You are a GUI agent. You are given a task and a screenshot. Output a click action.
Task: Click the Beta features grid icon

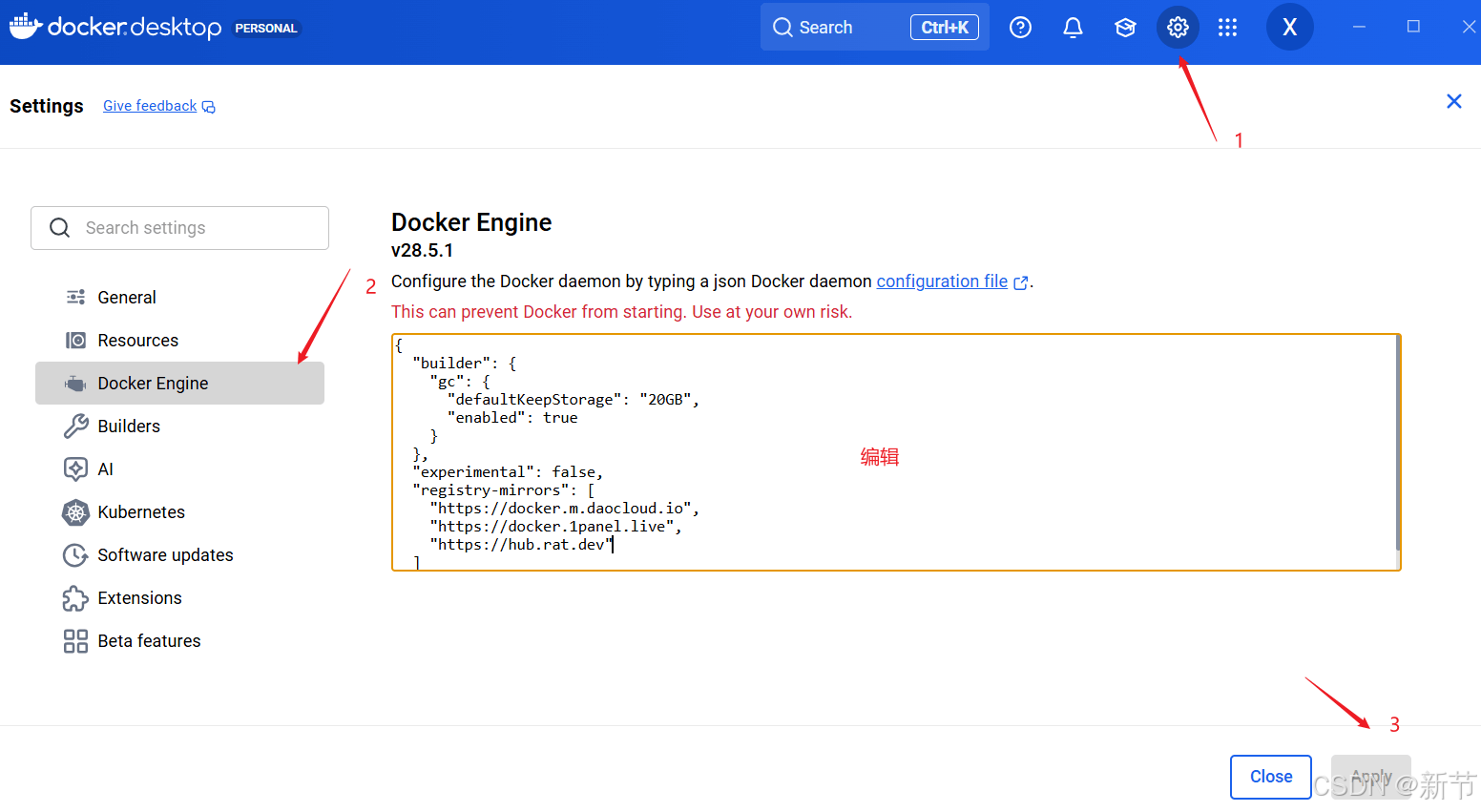point(76,641)
